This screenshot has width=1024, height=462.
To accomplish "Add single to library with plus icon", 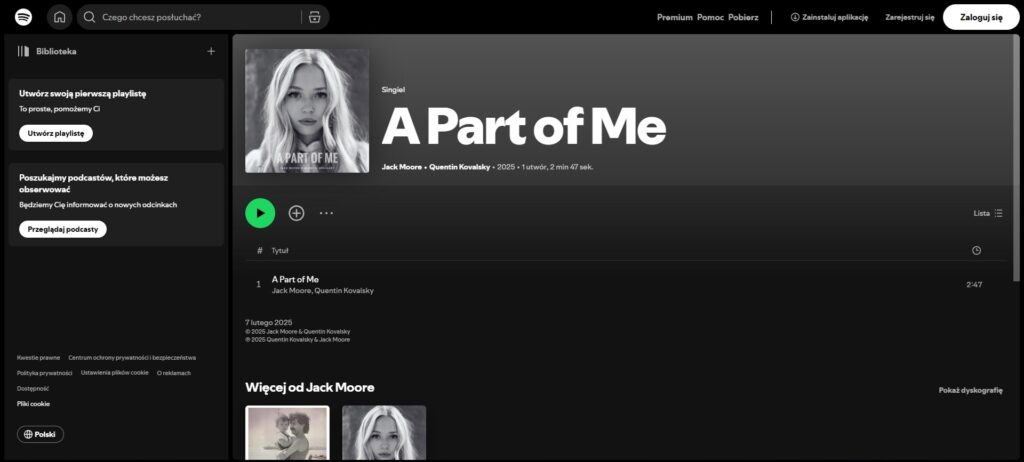I will click(296, 213).
